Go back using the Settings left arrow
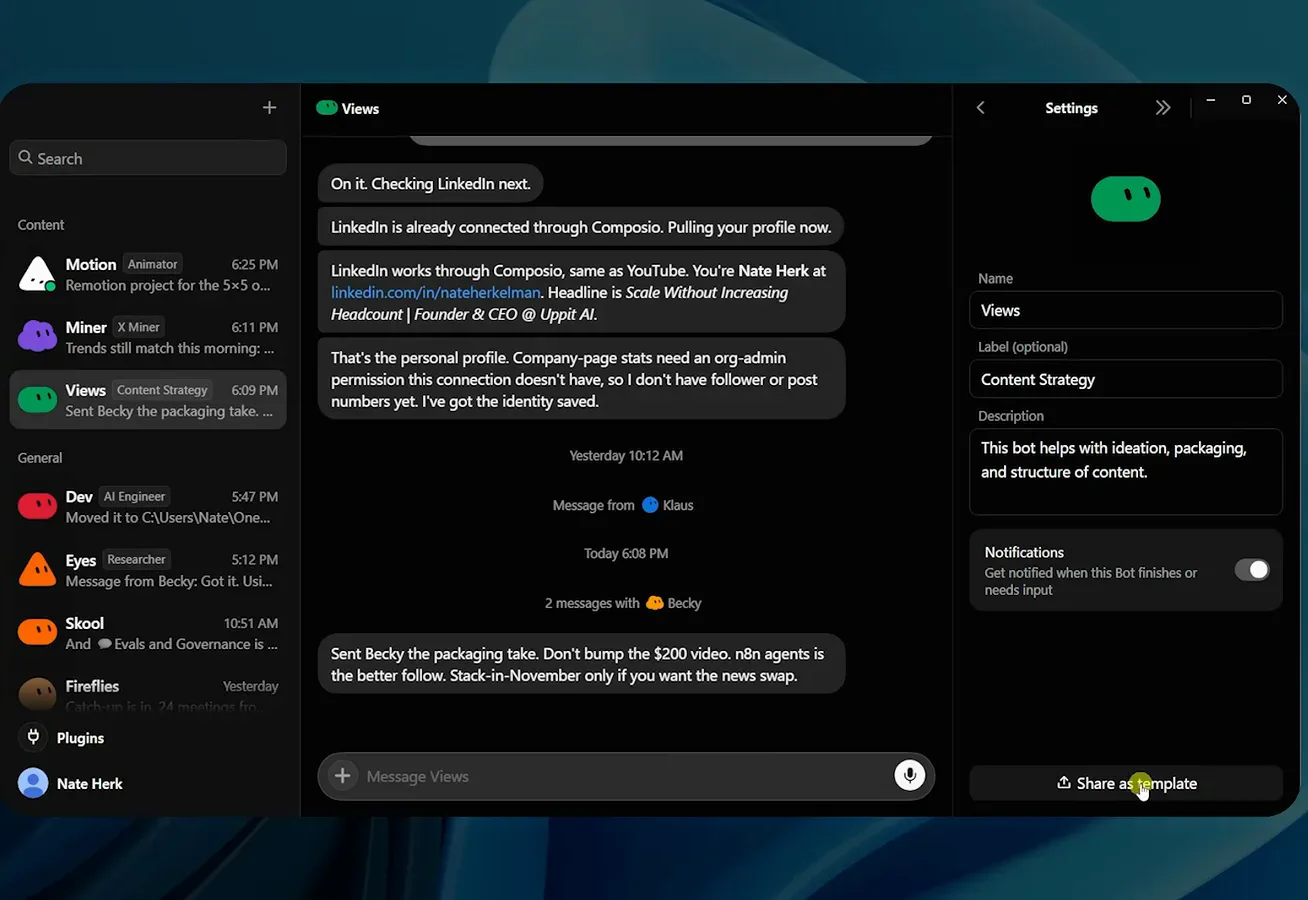This screenshot has width=1308, height=900. [x=980, y=108]
